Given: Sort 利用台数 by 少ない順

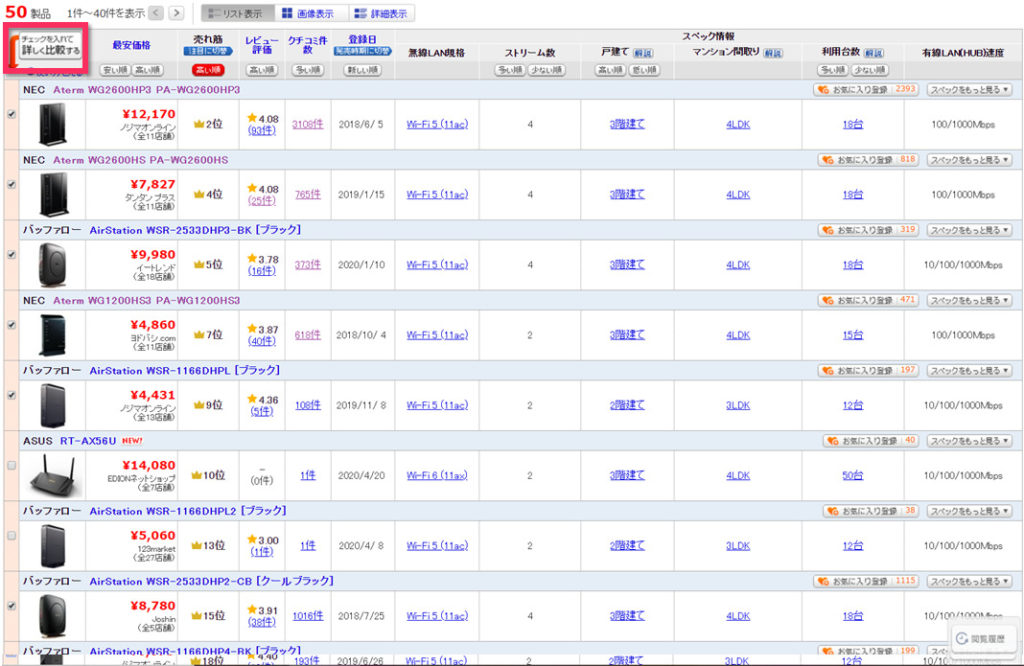Looking at the screenshot, I should tap(869, 70).
